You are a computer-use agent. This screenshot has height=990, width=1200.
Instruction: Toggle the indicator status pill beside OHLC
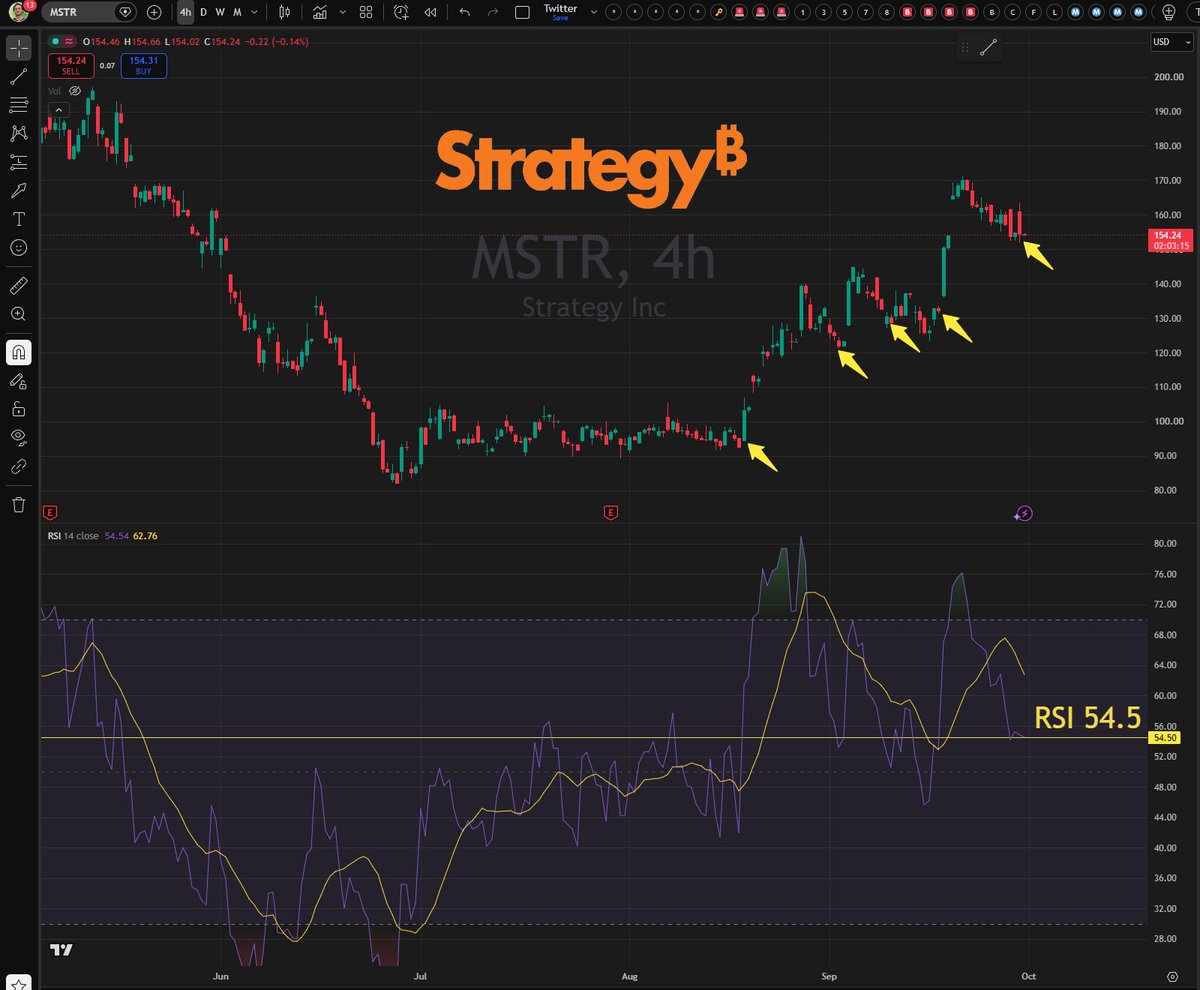point(62,42)
